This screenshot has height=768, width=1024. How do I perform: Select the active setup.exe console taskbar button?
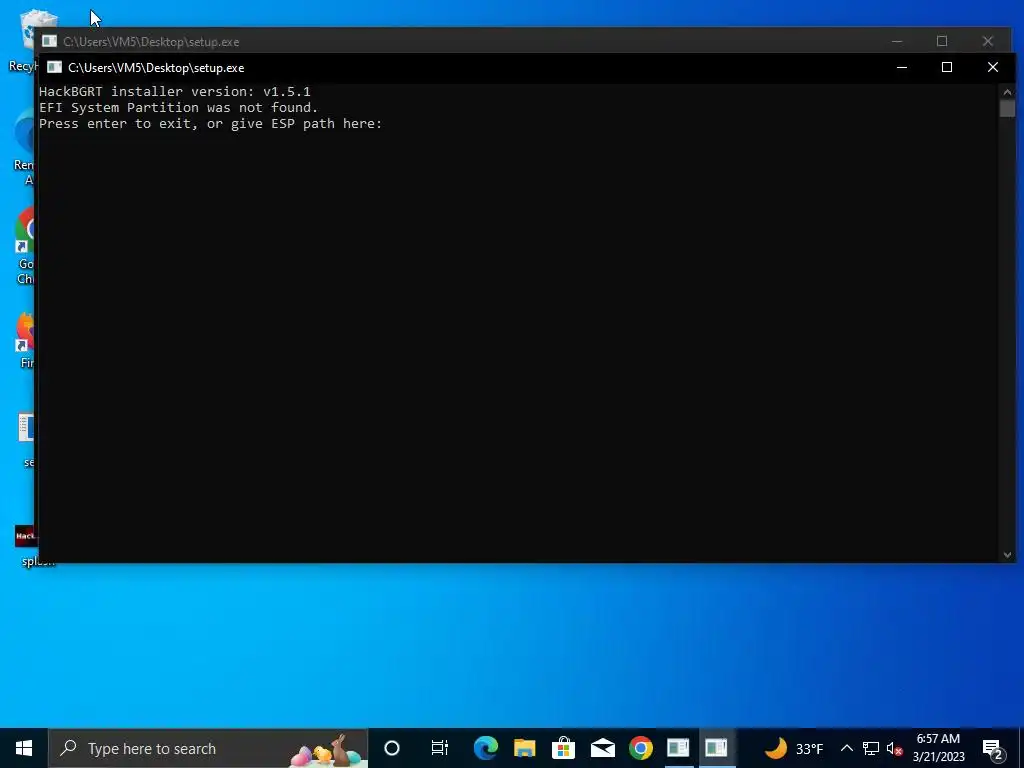(716, 748)
